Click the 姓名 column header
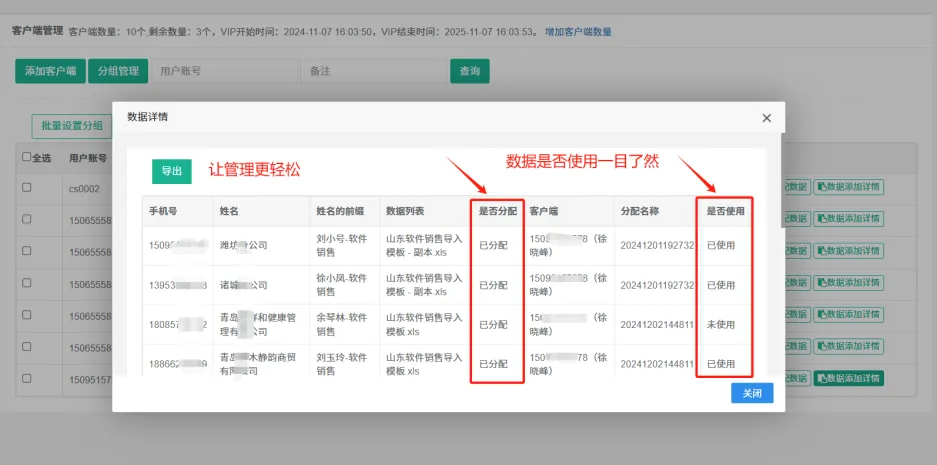This screenshot has width=937, height=465. tap(229, 211)
